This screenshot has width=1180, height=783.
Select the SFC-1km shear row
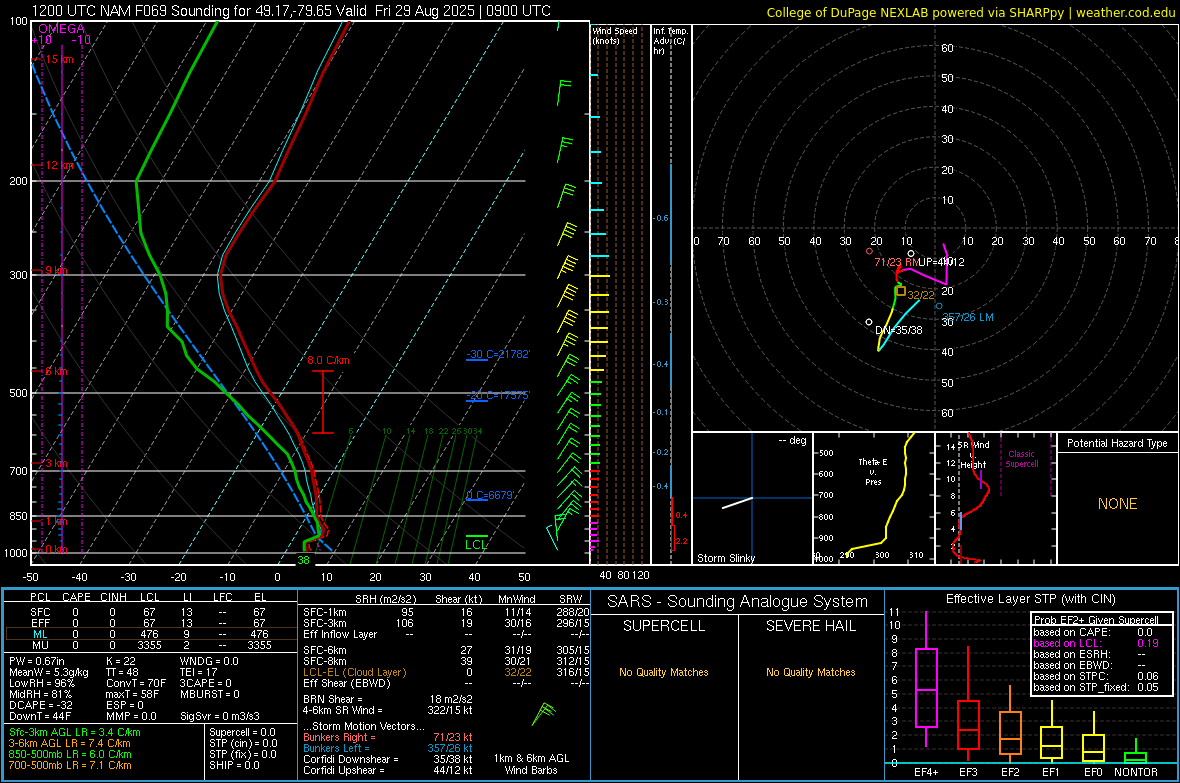(x=446, y=612)
